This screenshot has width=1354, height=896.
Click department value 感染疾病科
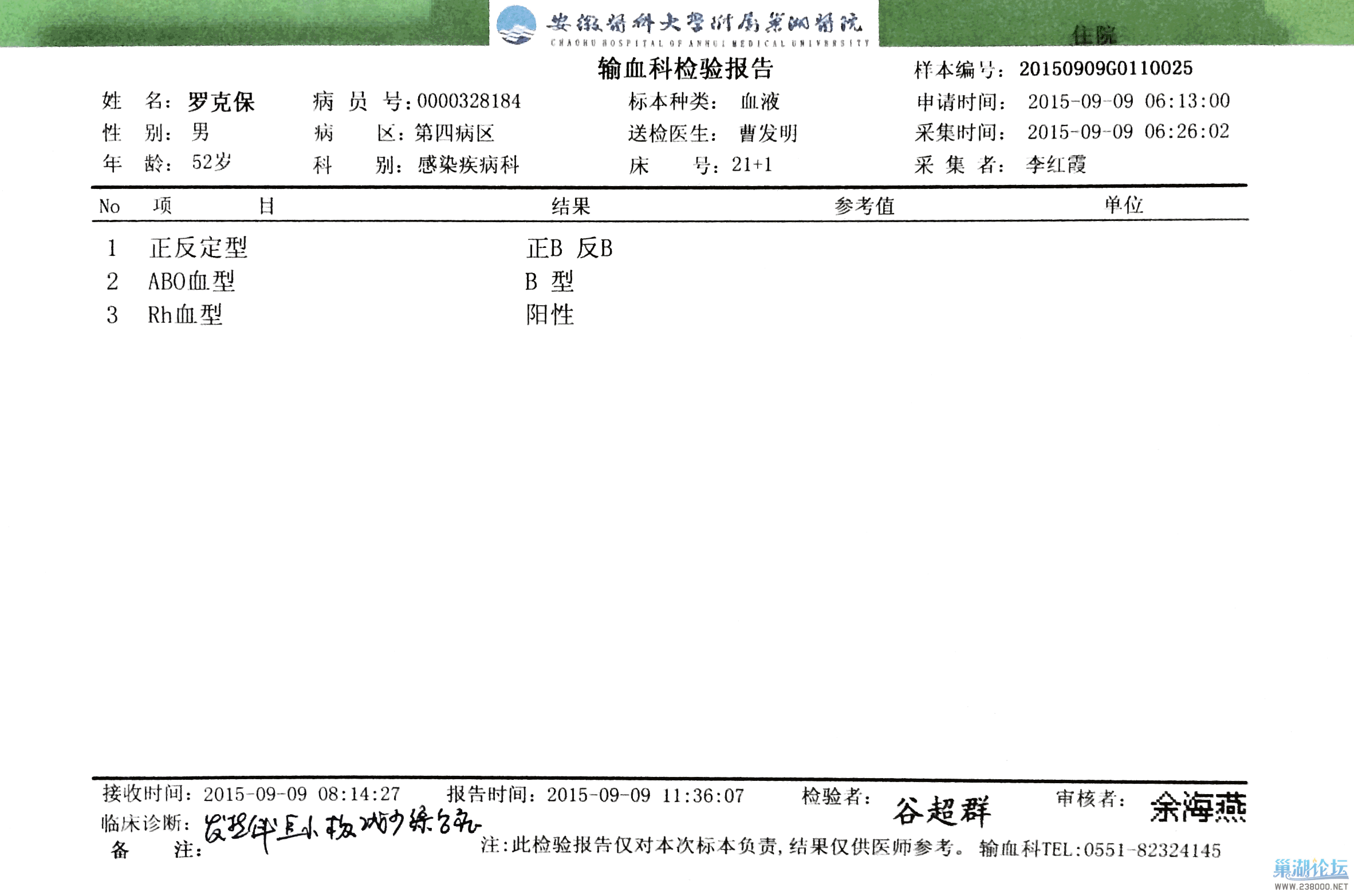tap(468, 165)
